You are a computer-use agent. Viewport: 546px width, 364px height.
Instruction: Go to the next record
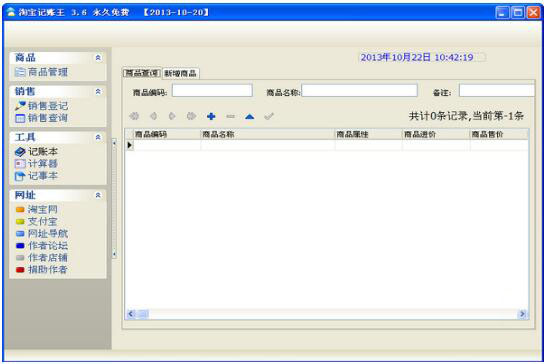172,116
